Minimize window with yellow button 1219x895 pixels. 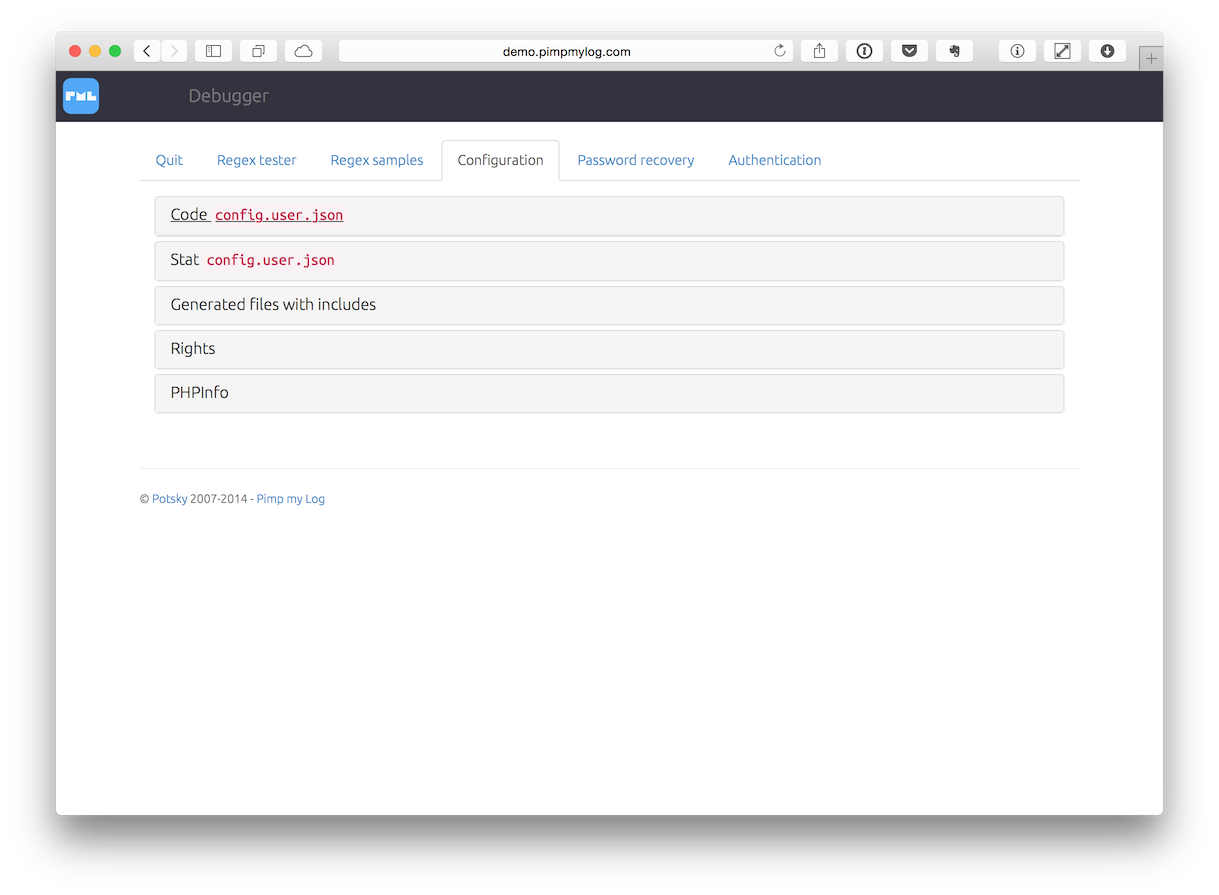95,51
